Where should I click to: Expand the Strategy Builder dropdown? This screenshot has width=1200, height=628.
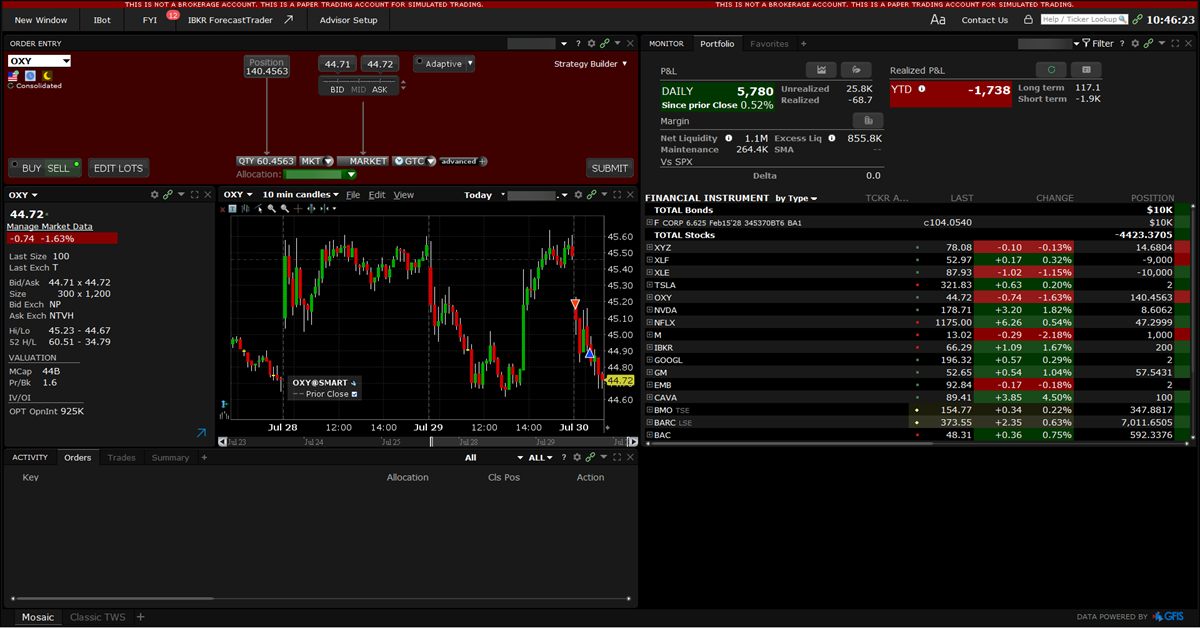[591, 64]
